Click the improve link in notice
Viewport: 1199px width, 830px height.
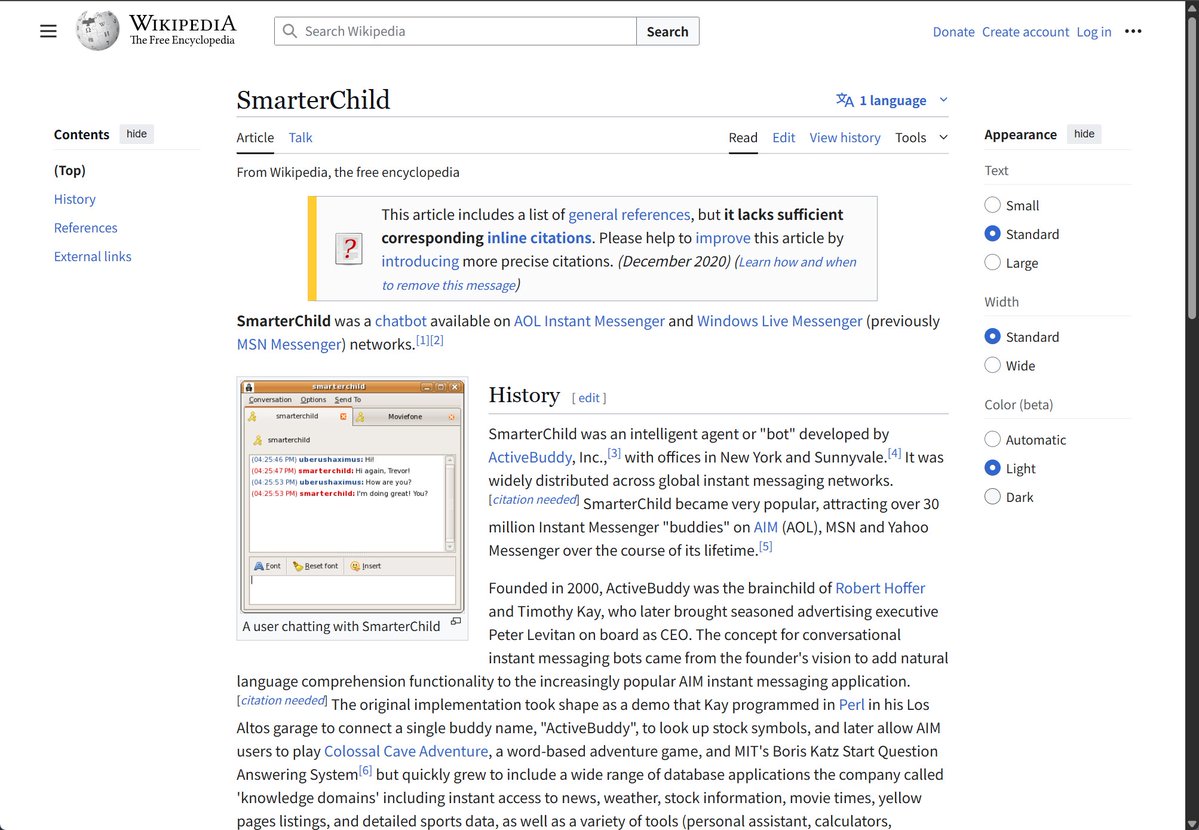pos(723,238)
